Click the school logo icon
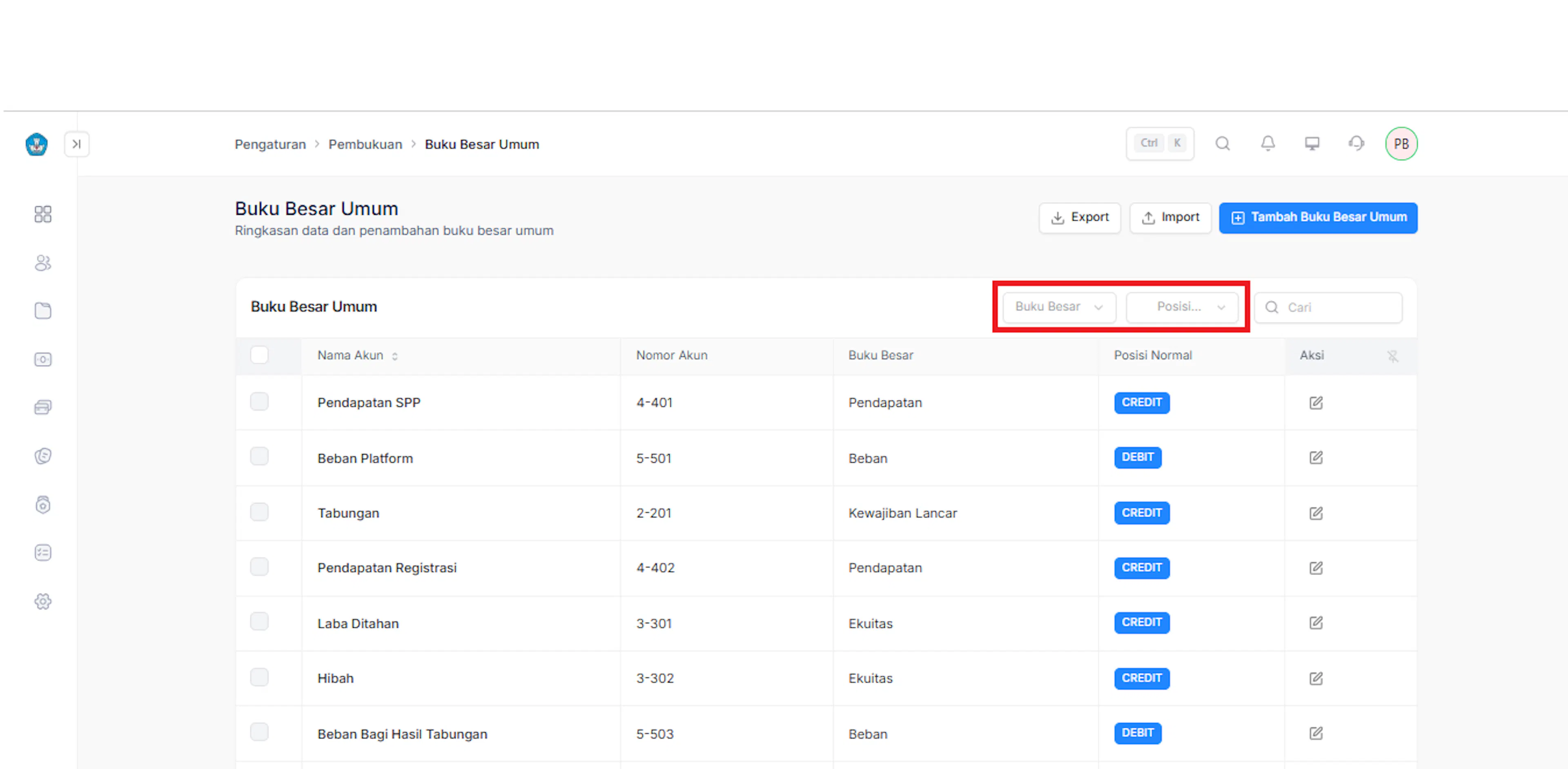 [x=36, y=144]
